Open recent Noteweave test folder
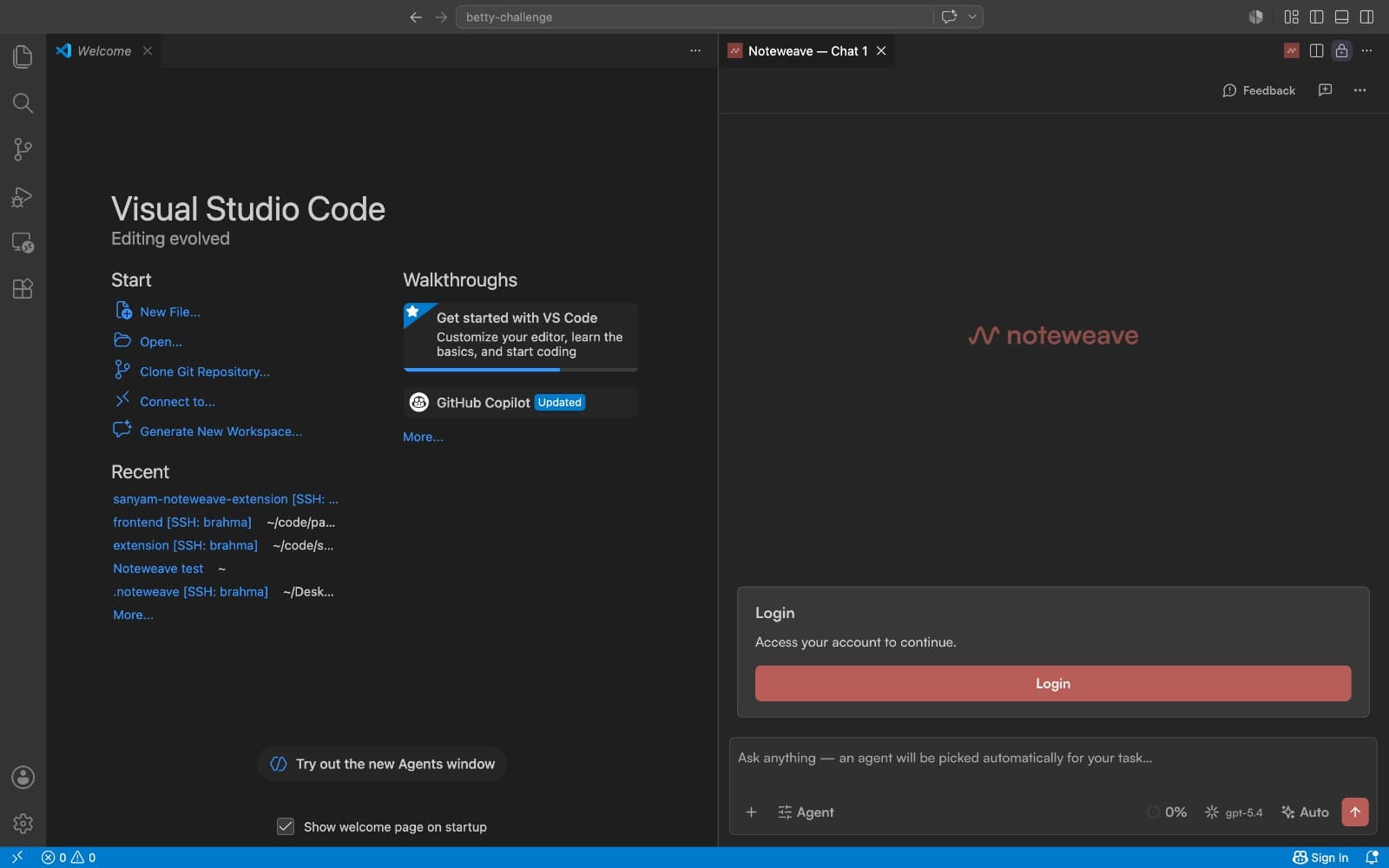 click(158, 569)
